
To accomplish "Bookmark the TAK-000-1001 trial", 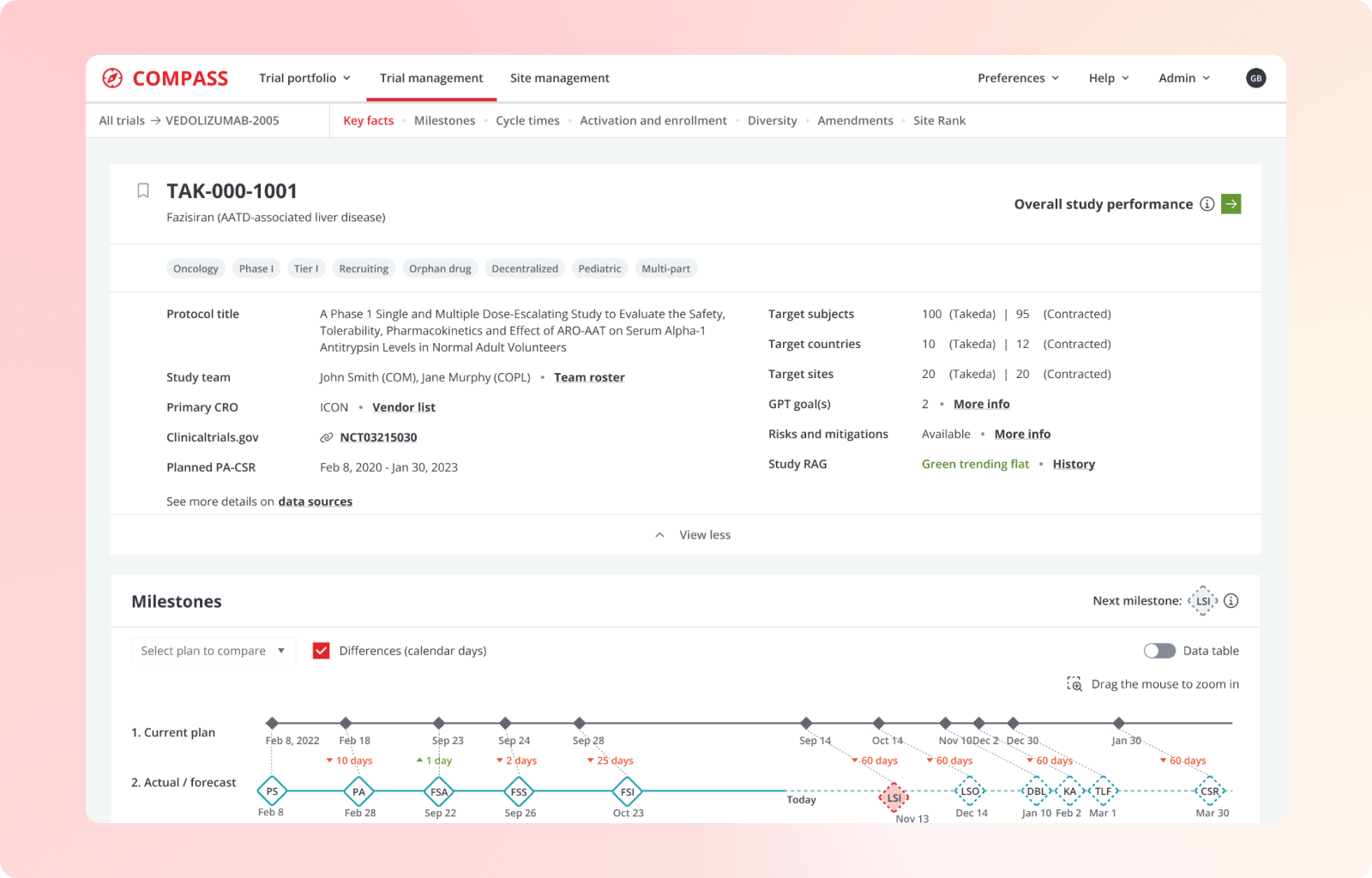I will click(x=143, y=190).
